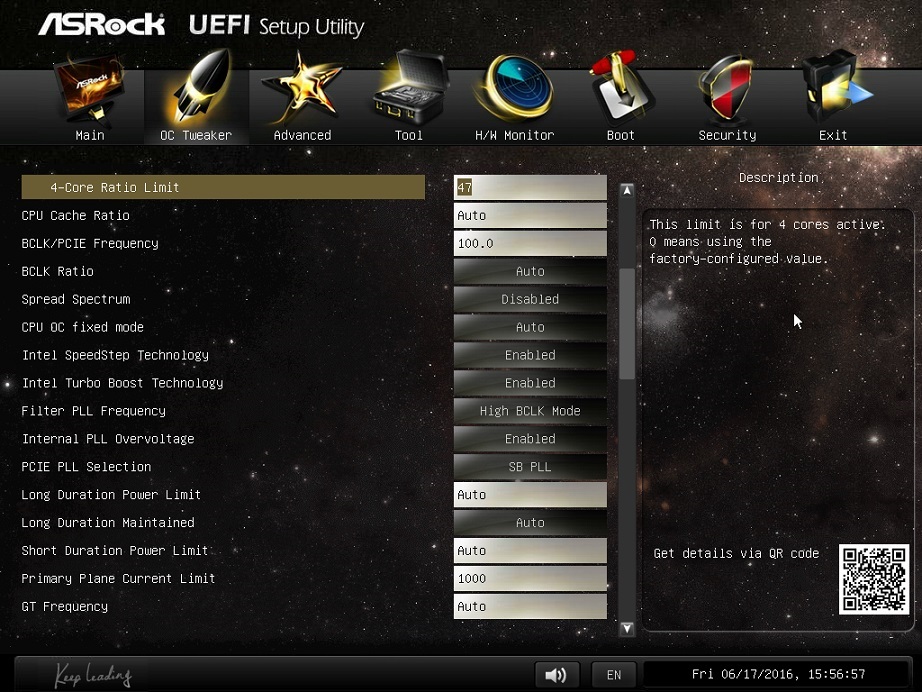Viewport: 922px width, 692px height.
Task: Select the OC Tweaker rocket icon
Action: (200, 85)
